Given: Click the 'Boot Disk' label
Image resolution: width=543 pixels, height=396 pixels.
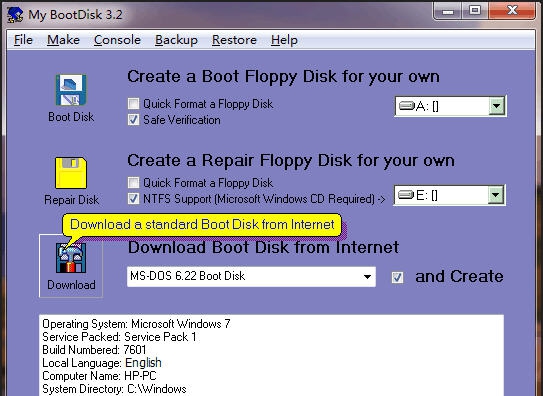Looking at the screenshot, I should click(x=71, y=117).
